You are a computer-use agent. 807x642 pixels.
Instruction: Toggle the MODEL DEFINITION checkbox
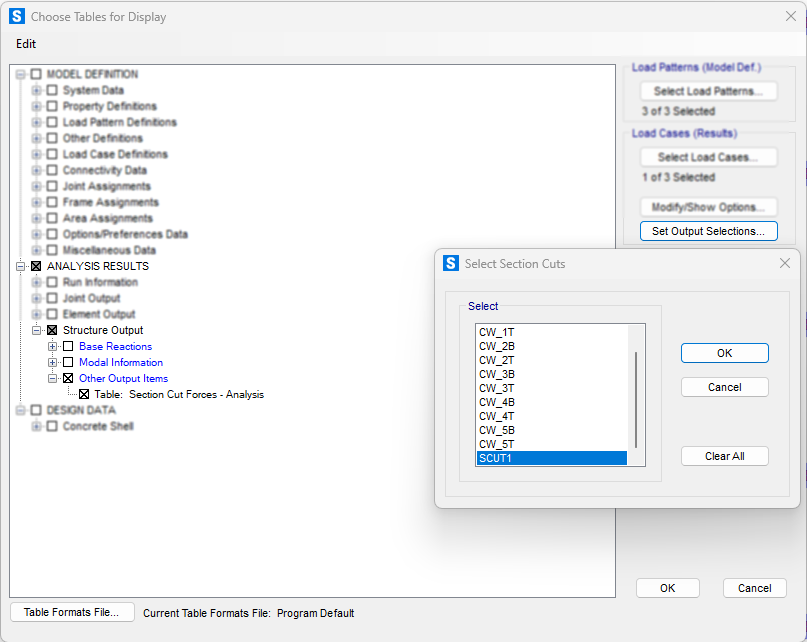(36, 74)
